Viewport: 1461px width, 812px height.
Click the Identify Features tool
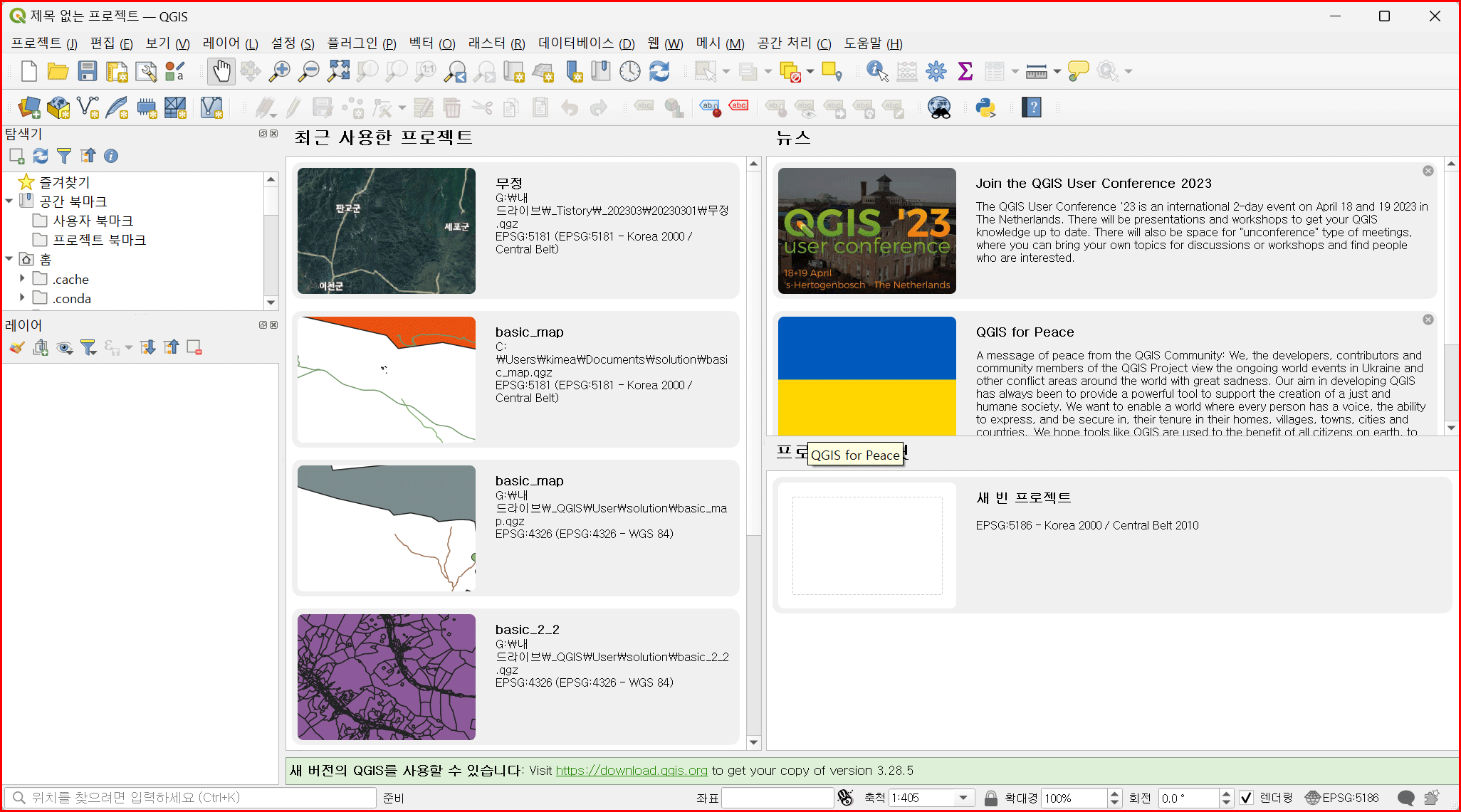click(876, 71)
